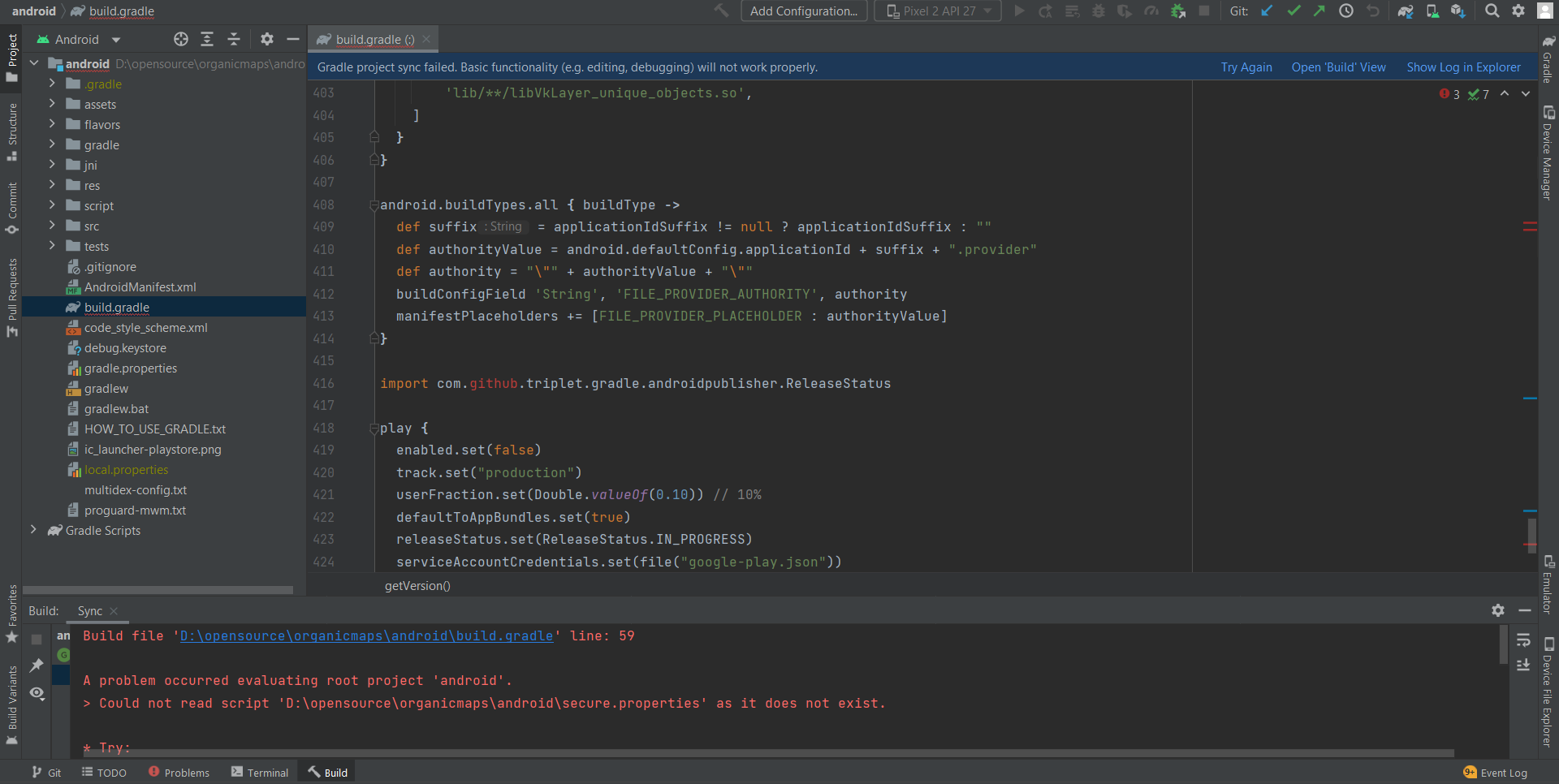Click Search Everywhere magnifier icon
Viewport: 1559px width, 784px height.
click(x=1492, y=11)
